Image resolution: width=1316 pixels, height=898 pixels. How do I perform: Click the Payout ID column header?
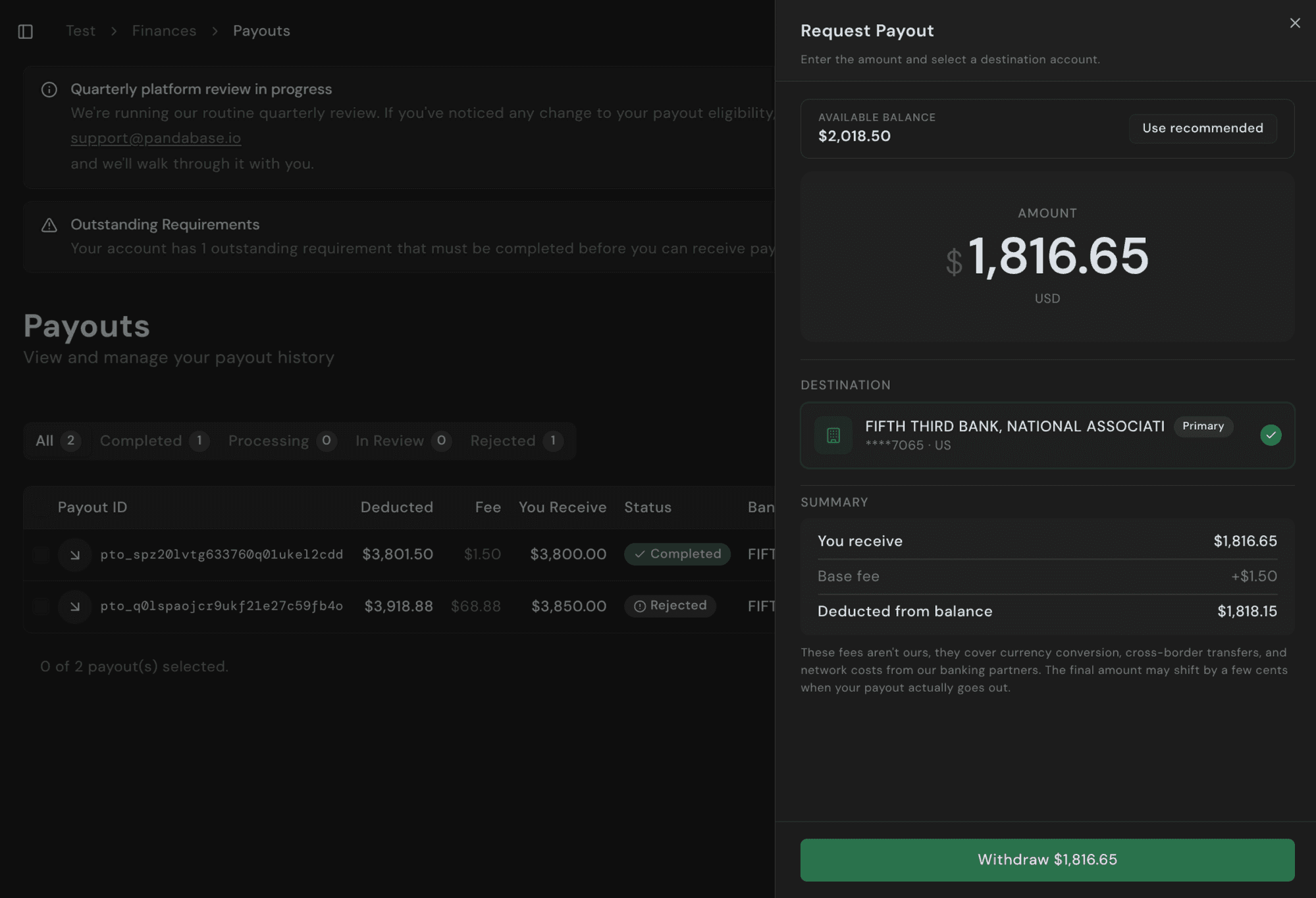point(92,507)
